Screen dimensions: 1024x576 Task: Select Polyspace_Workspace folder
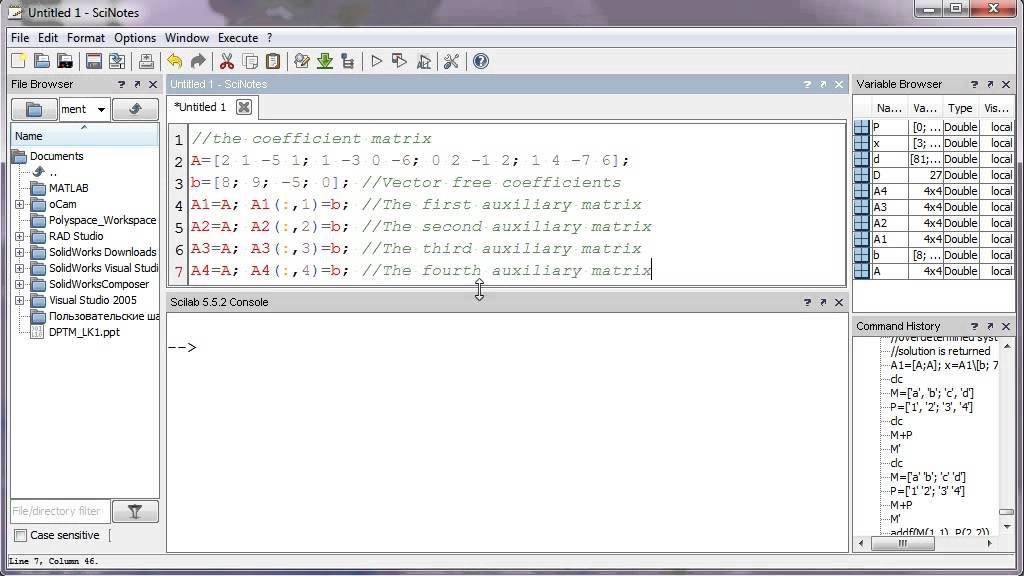(x=103, y=220)
